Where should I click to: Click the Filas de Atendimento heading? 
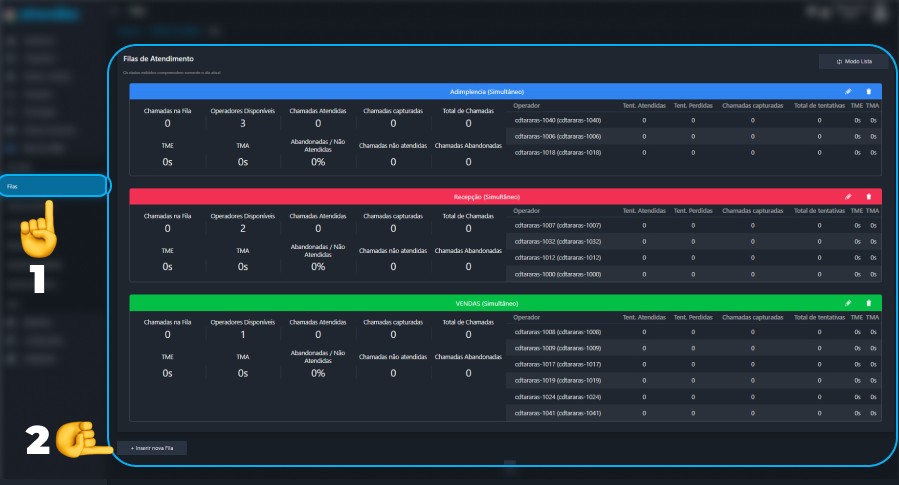click(158, 58)
